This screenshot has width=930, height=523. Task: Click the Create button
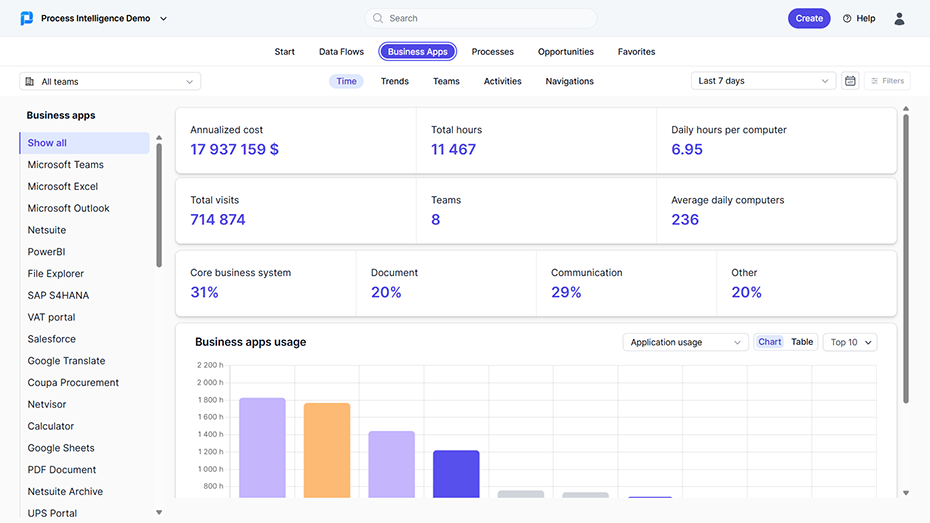(809, 18)
